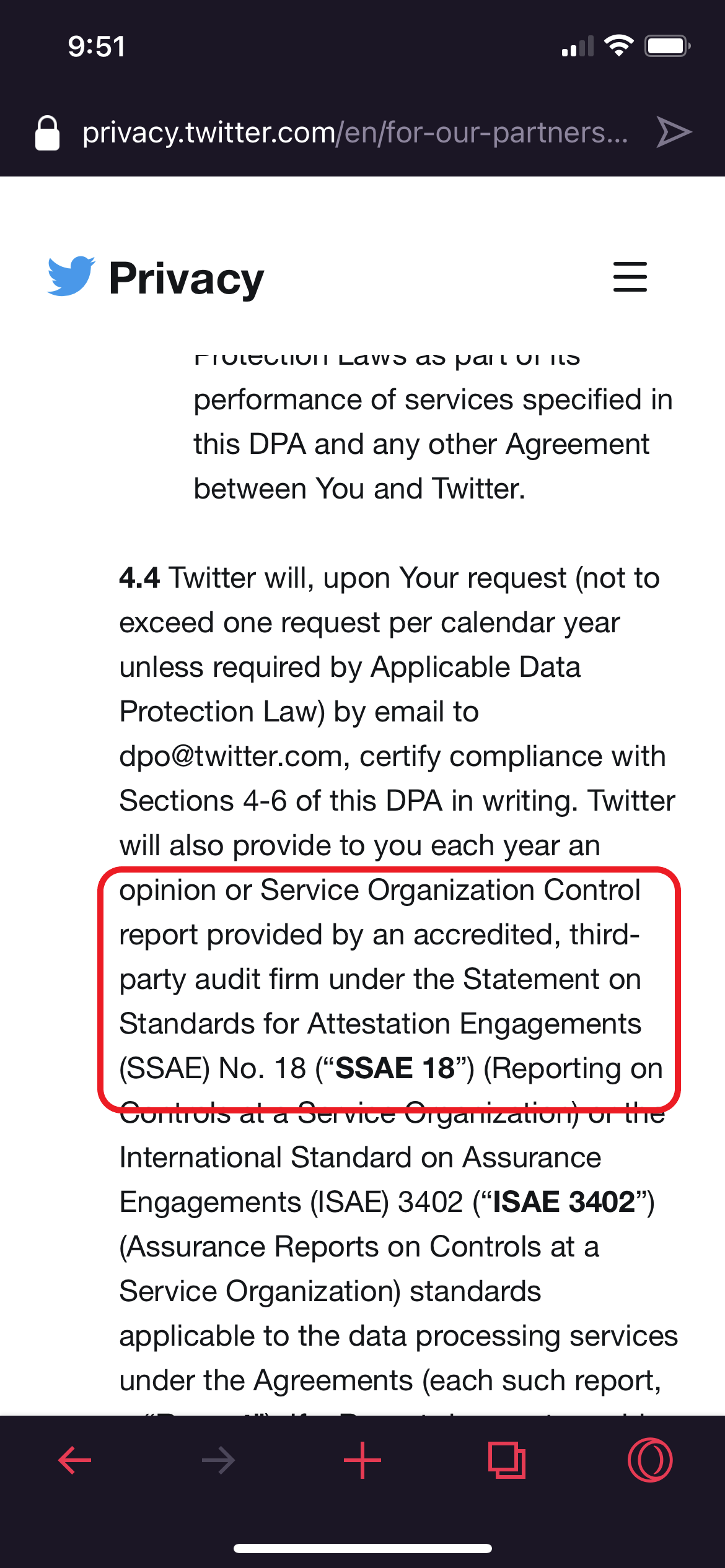Tap the Wi-Fi status icon
This screenshot has height=1568, width=725.
pos(618,46)
